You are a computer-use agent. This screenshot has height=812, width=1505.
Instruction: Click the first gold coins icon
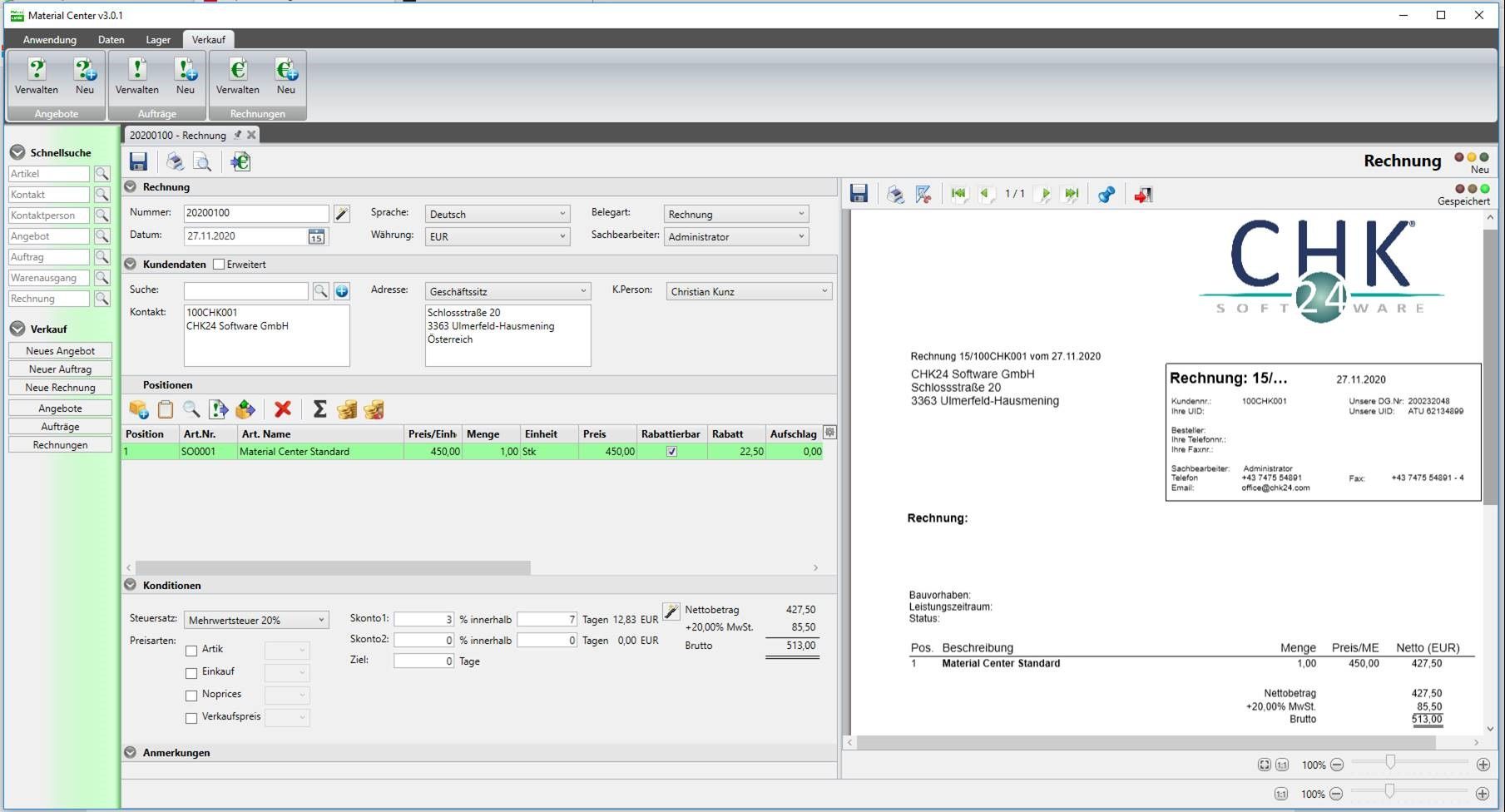coord(347,409)
